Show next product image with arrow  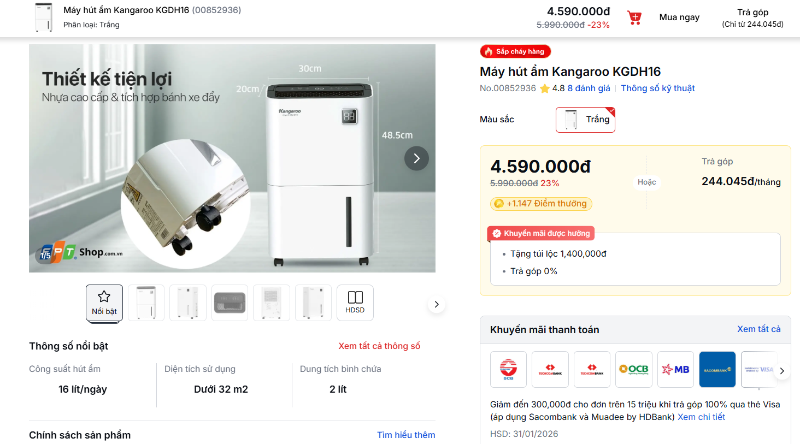click(416, 158)
